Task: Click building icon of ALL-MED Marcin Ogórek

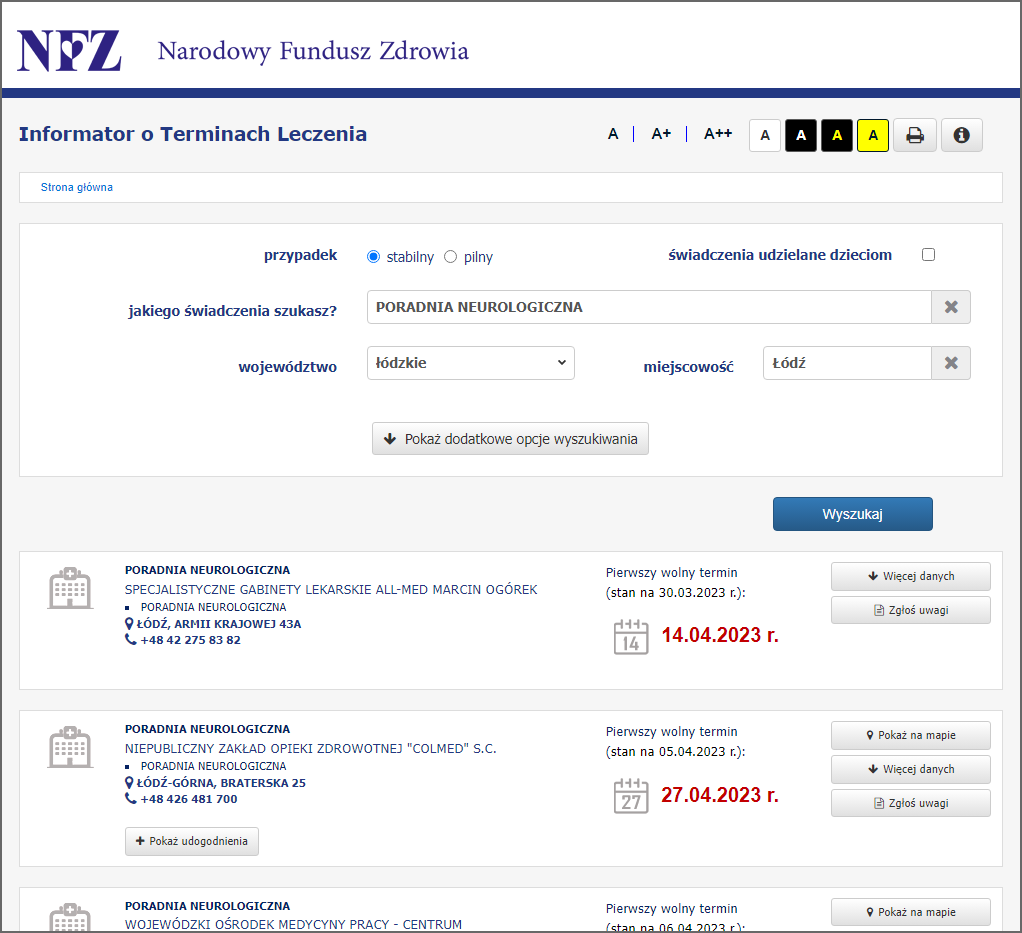Action: pyautogui.click(x=70, y=588)
